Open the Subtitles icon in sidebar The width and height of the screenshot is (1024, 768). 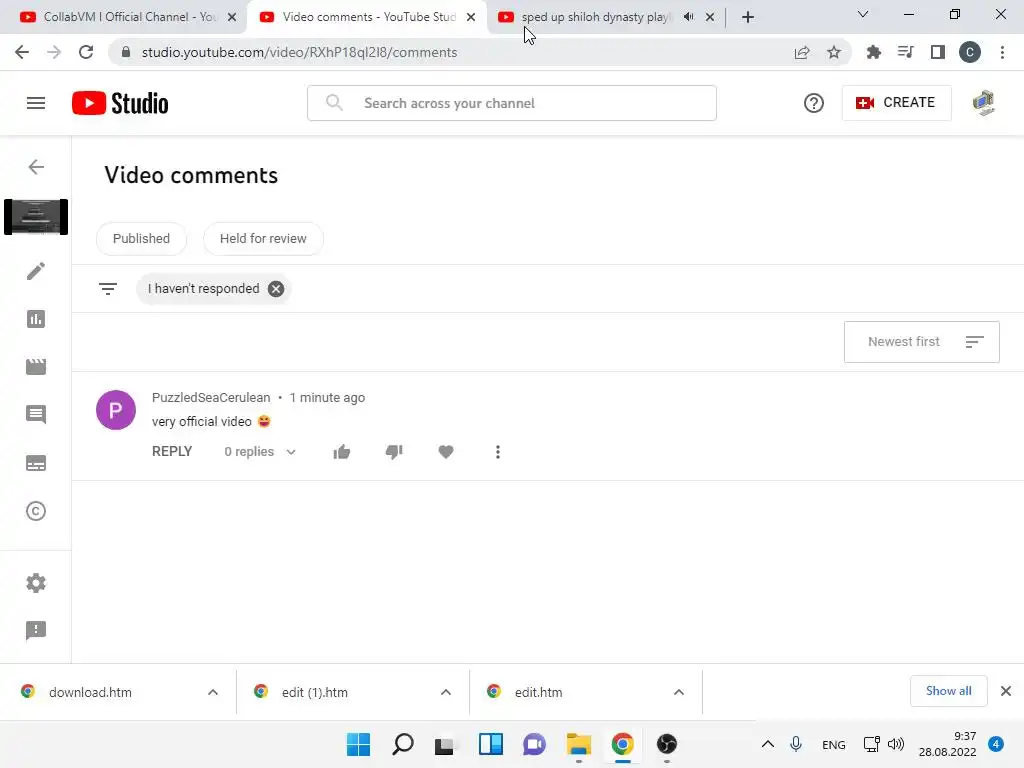[36, 463]
